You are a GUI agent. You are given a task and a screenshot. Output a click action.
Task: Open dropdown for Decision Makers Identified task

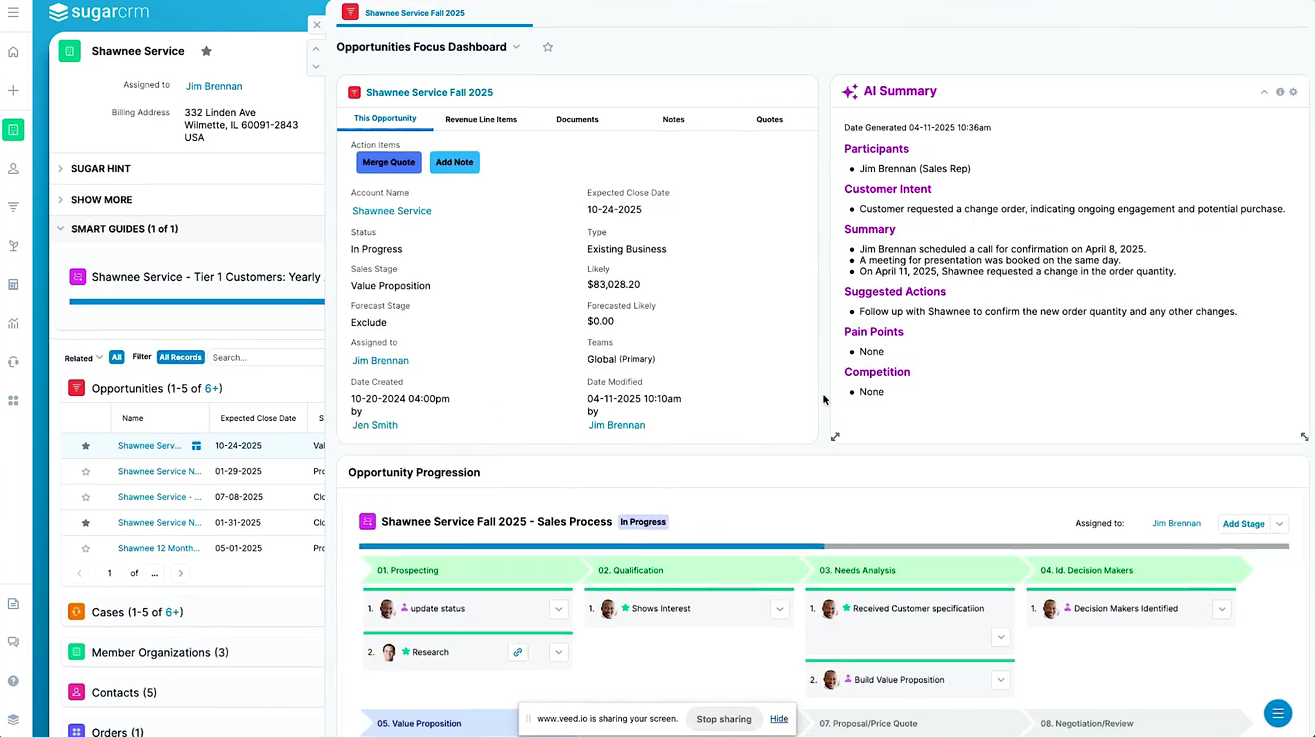coord(1221,609)
